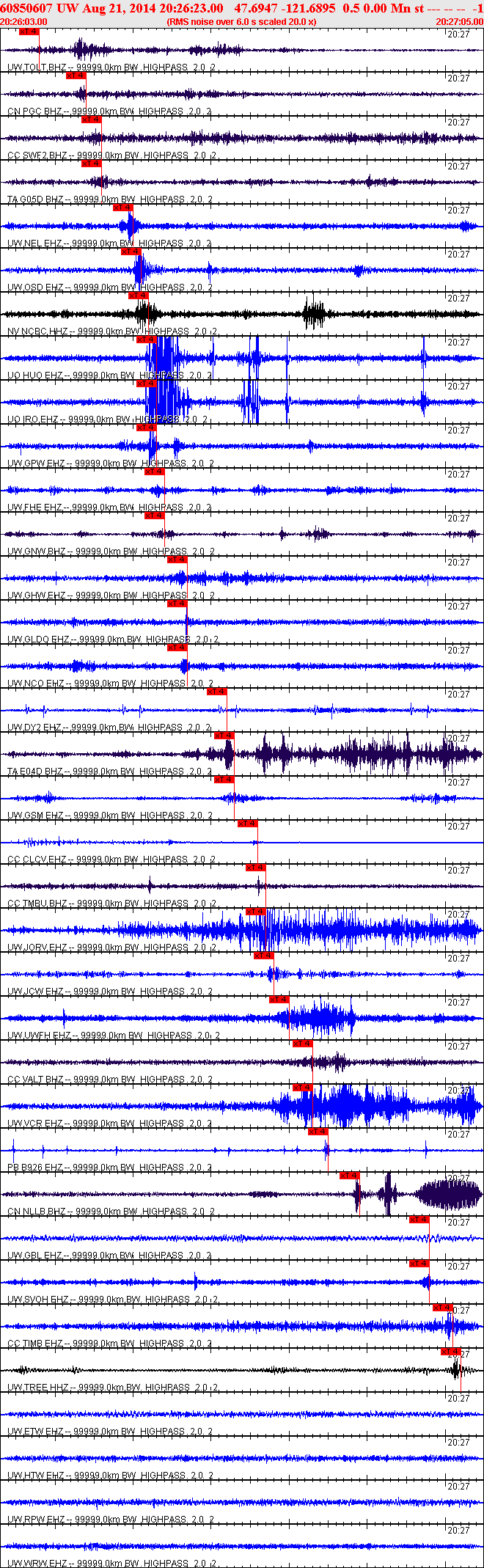Click the UW.TREE.HHZ station label
The width and height of the screenshot is (484, 1568).
click(x=37, y=1388)
